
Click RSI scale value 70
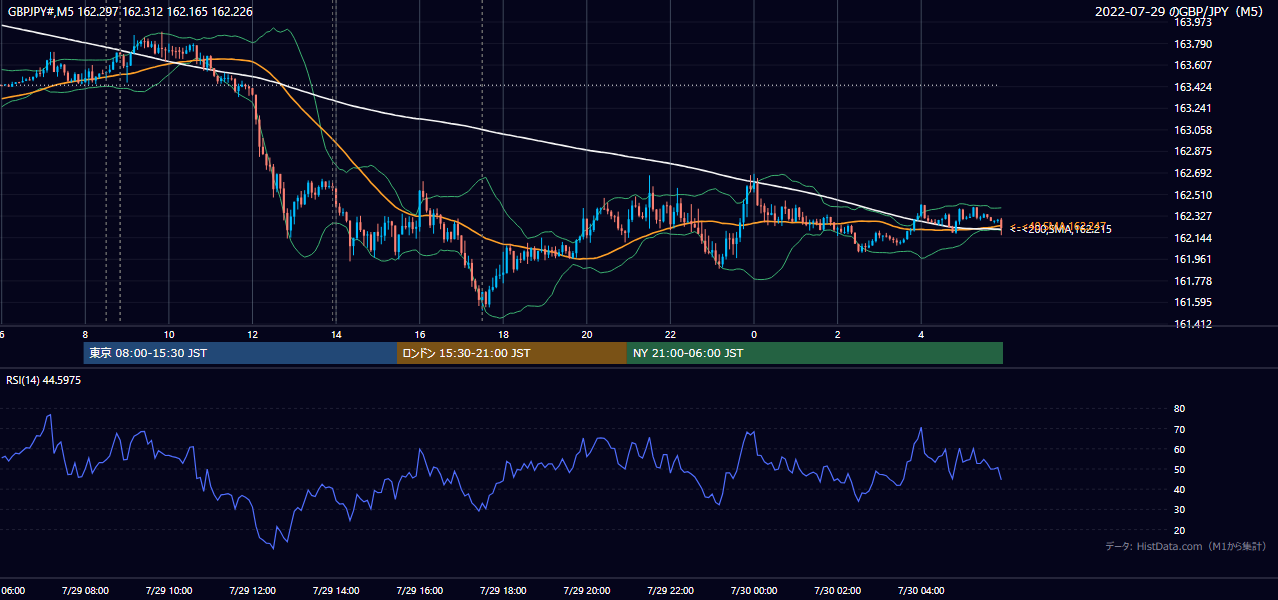tap(1179, 429)
